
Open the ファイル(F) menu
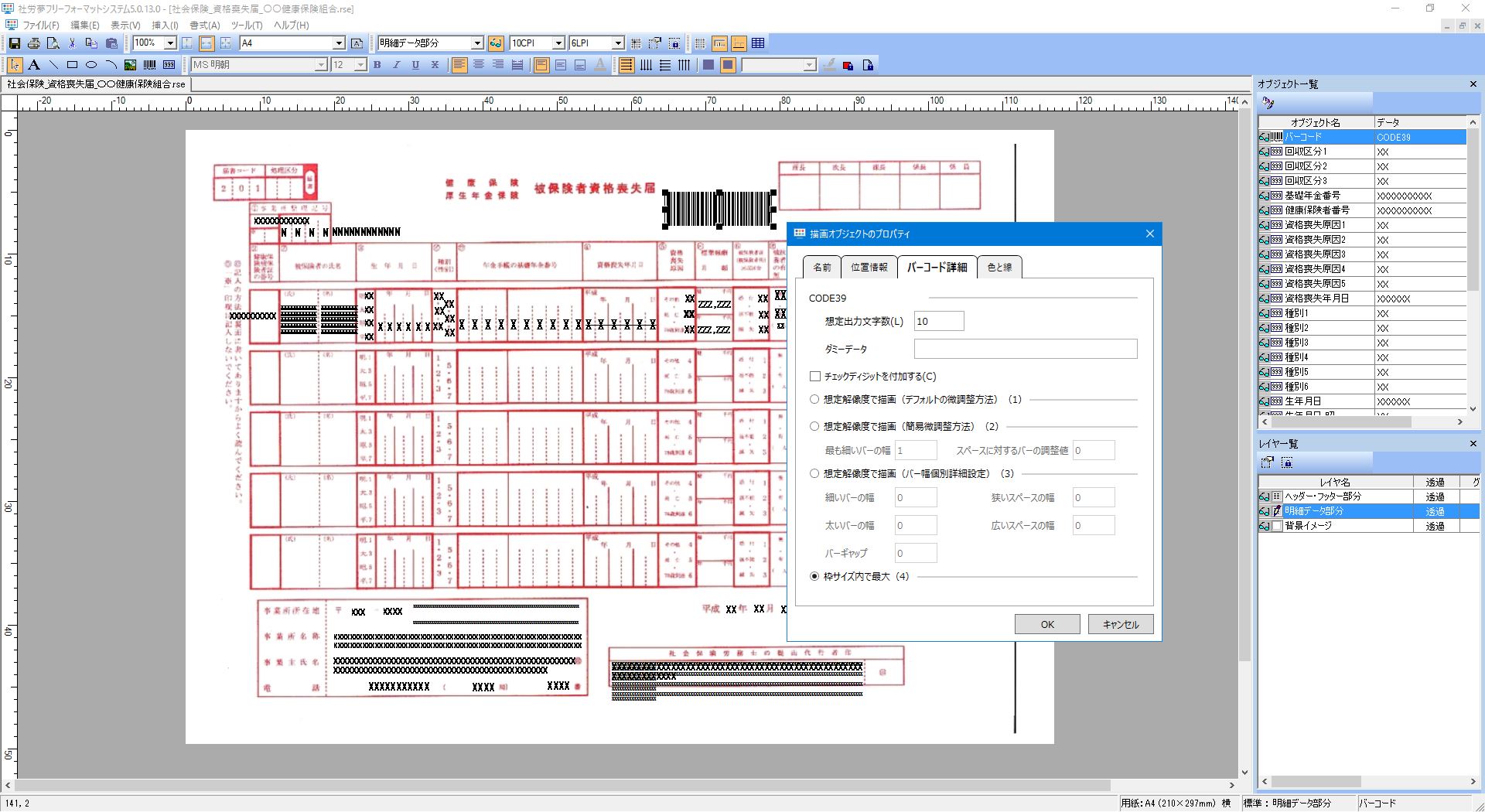40,25
